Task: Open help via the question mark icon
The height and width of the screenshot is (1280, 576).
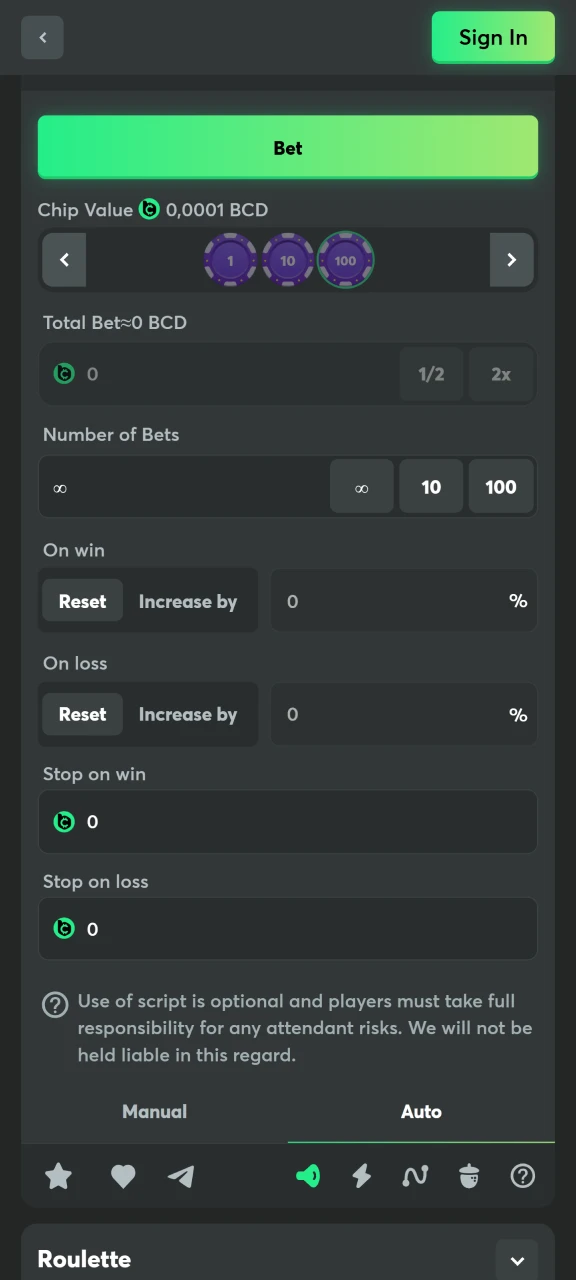Action: point(522,1176)
